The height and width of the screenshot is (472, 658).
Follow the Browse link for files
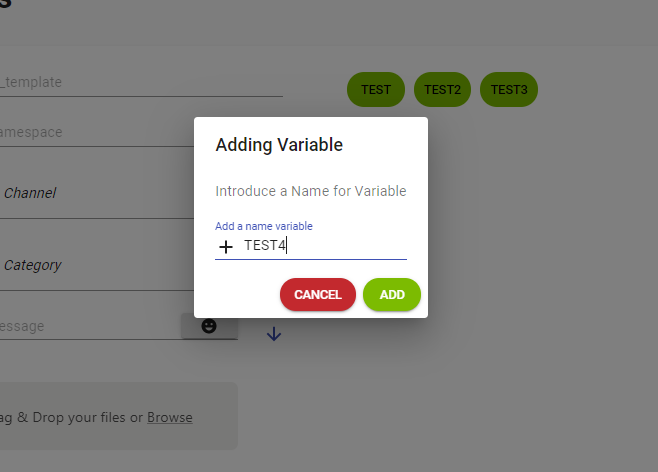(x=170, y=417)
